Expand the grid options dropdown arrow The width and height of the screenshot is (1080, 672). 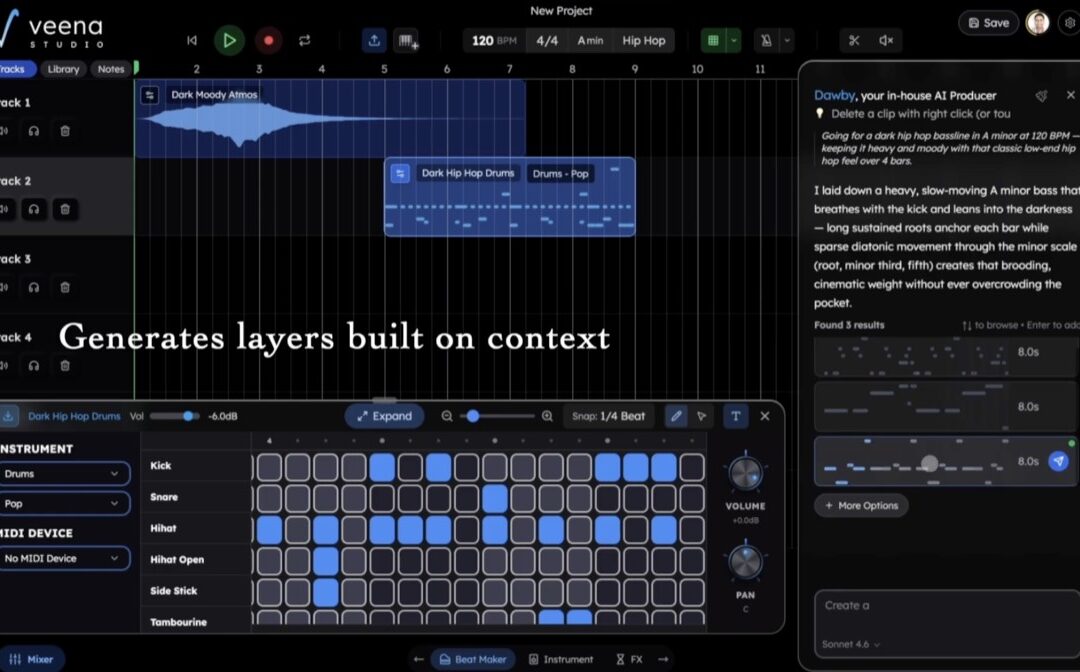coord(734,41)
